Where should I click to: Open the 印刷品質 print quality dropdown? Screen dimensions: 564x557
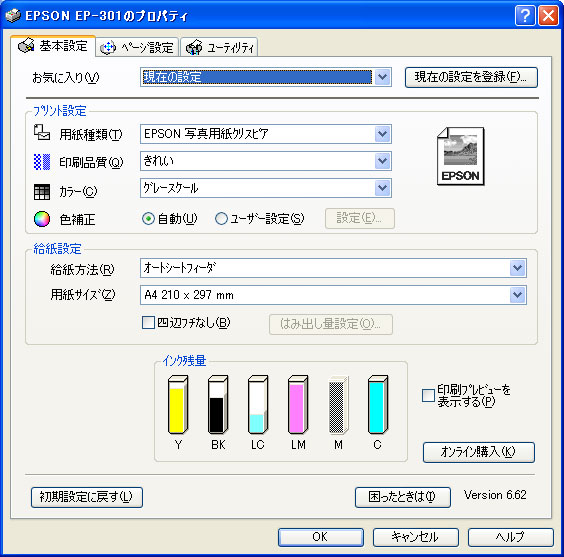pyautogui.click(x=265, y=161)
